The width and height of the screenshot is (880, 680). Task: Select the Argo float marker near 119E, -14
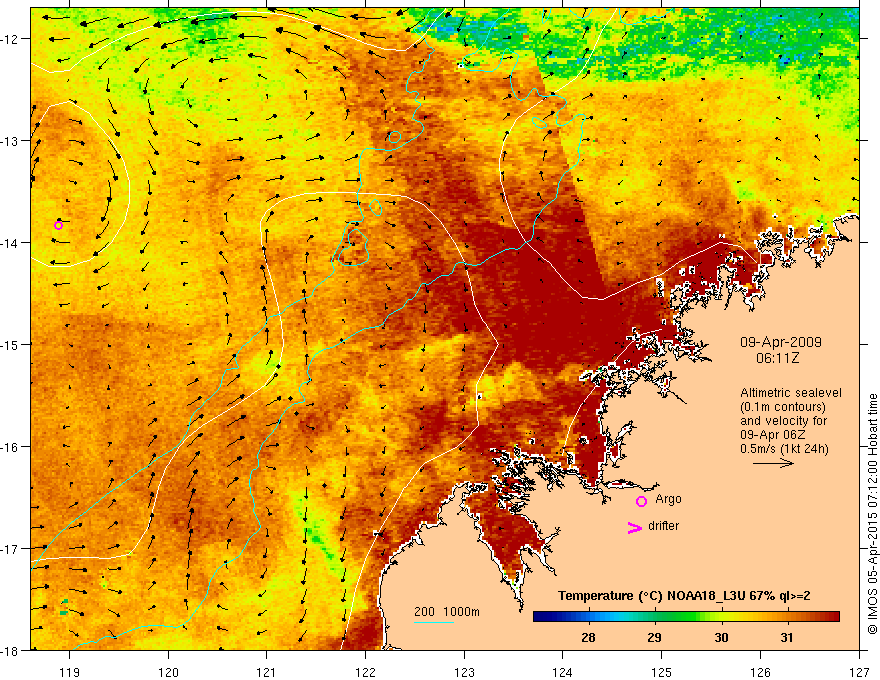tap(58, 226)
